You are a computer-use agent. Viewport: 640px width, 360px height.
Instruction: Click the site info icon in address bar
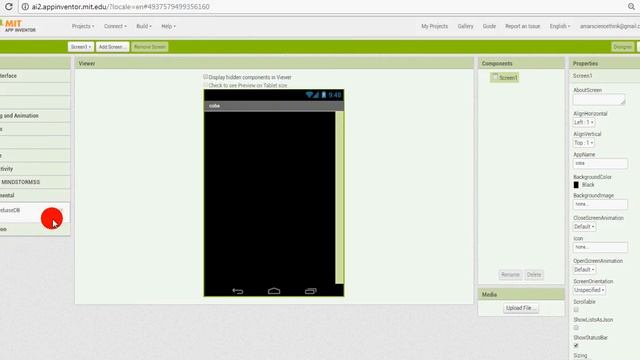[x=25, y=7]
